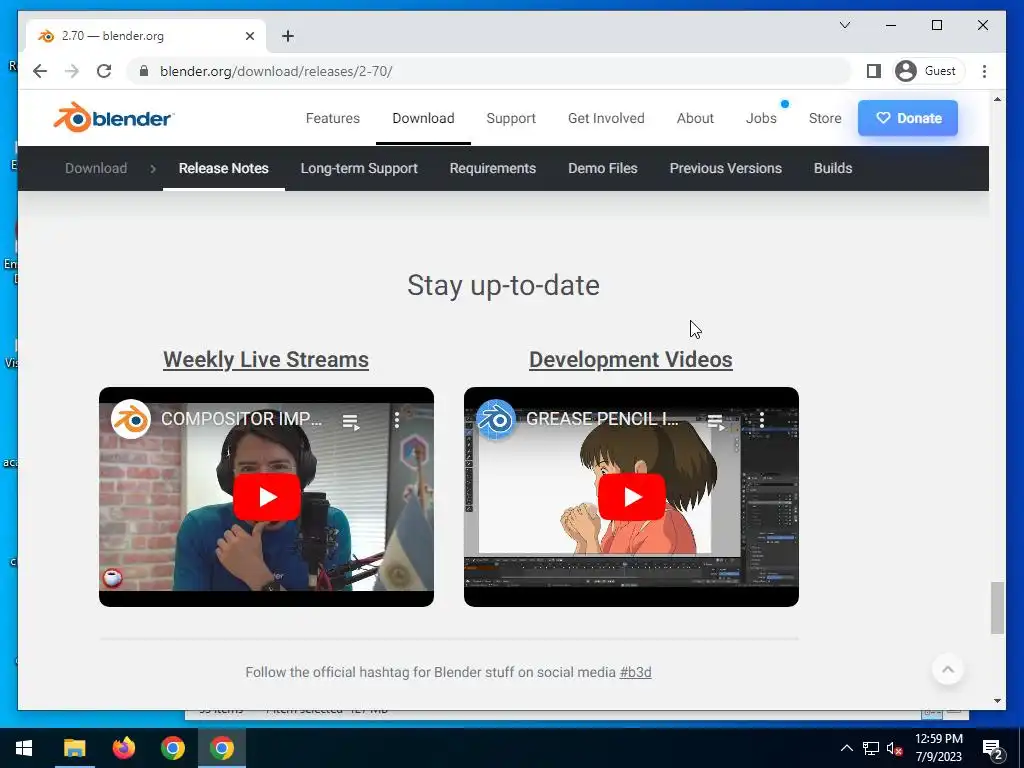This screenshot has width=1024, height=768.
Task: Click the scrollbar down arrow
Action: point(997,701)
